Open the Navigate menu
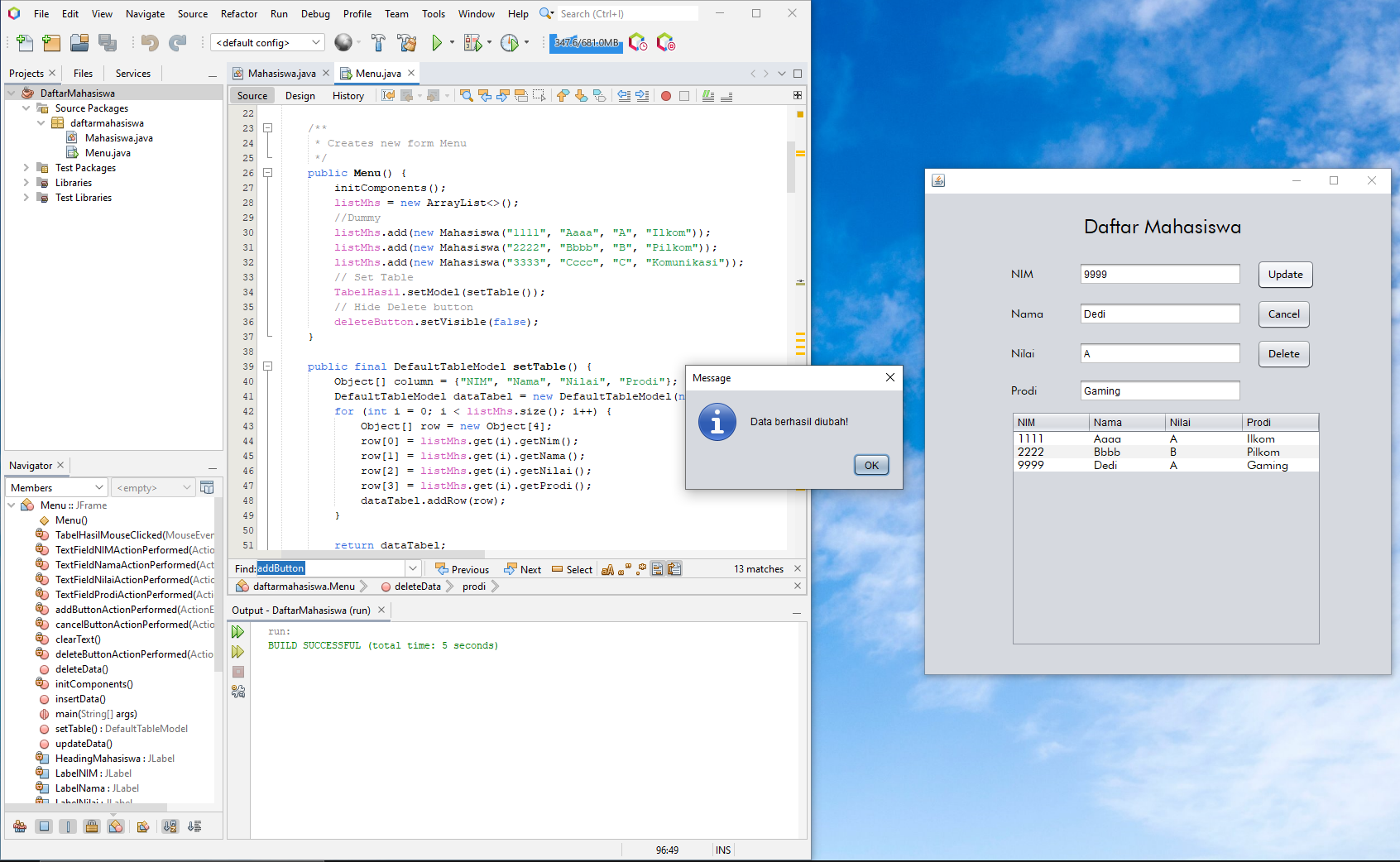Image resolution: width=1400 pixels, height=862 pixels. pyautogui.click(x=145, y=14)
